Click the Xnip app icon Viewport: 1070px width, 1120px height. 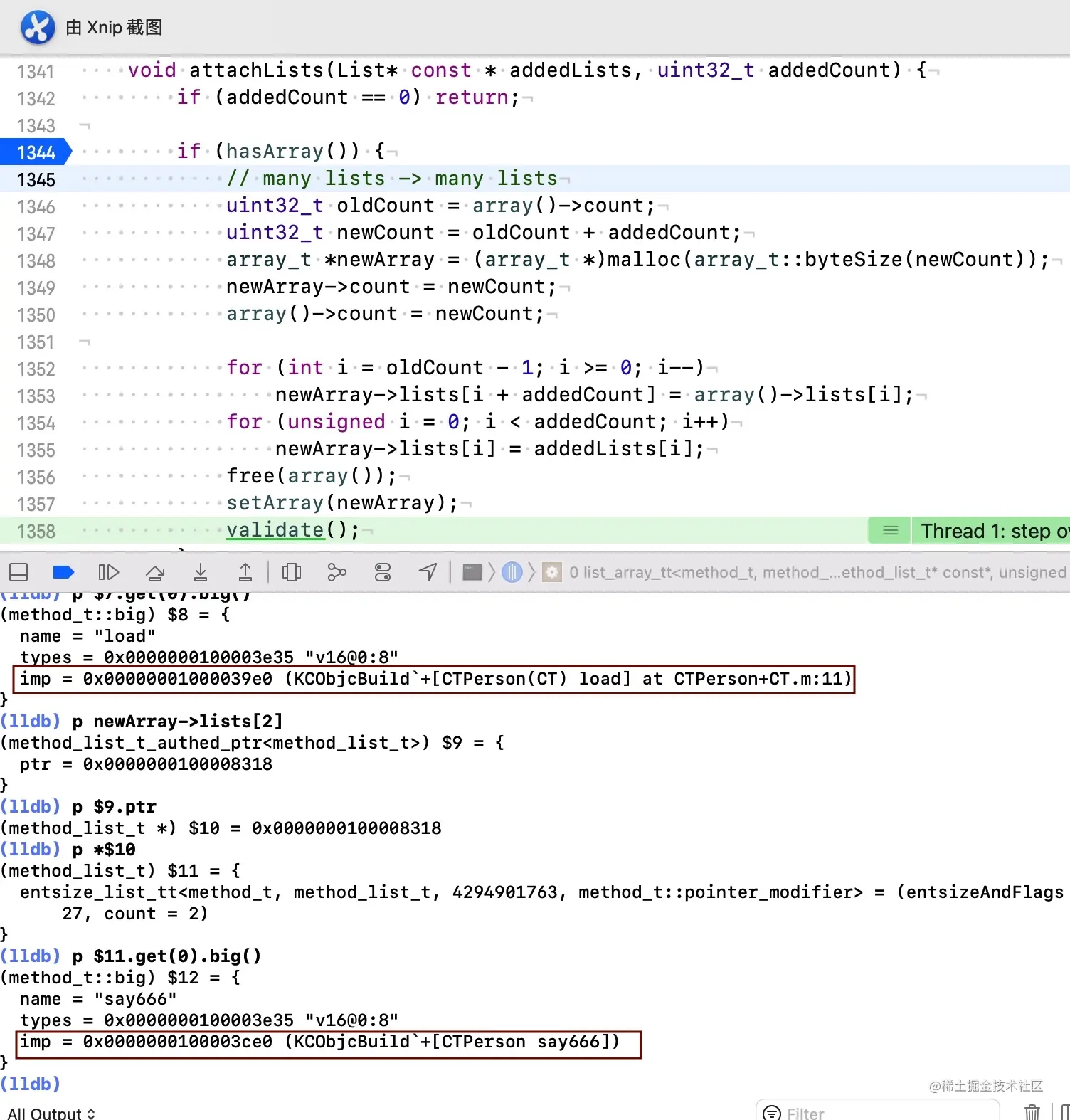click(38, 28)
